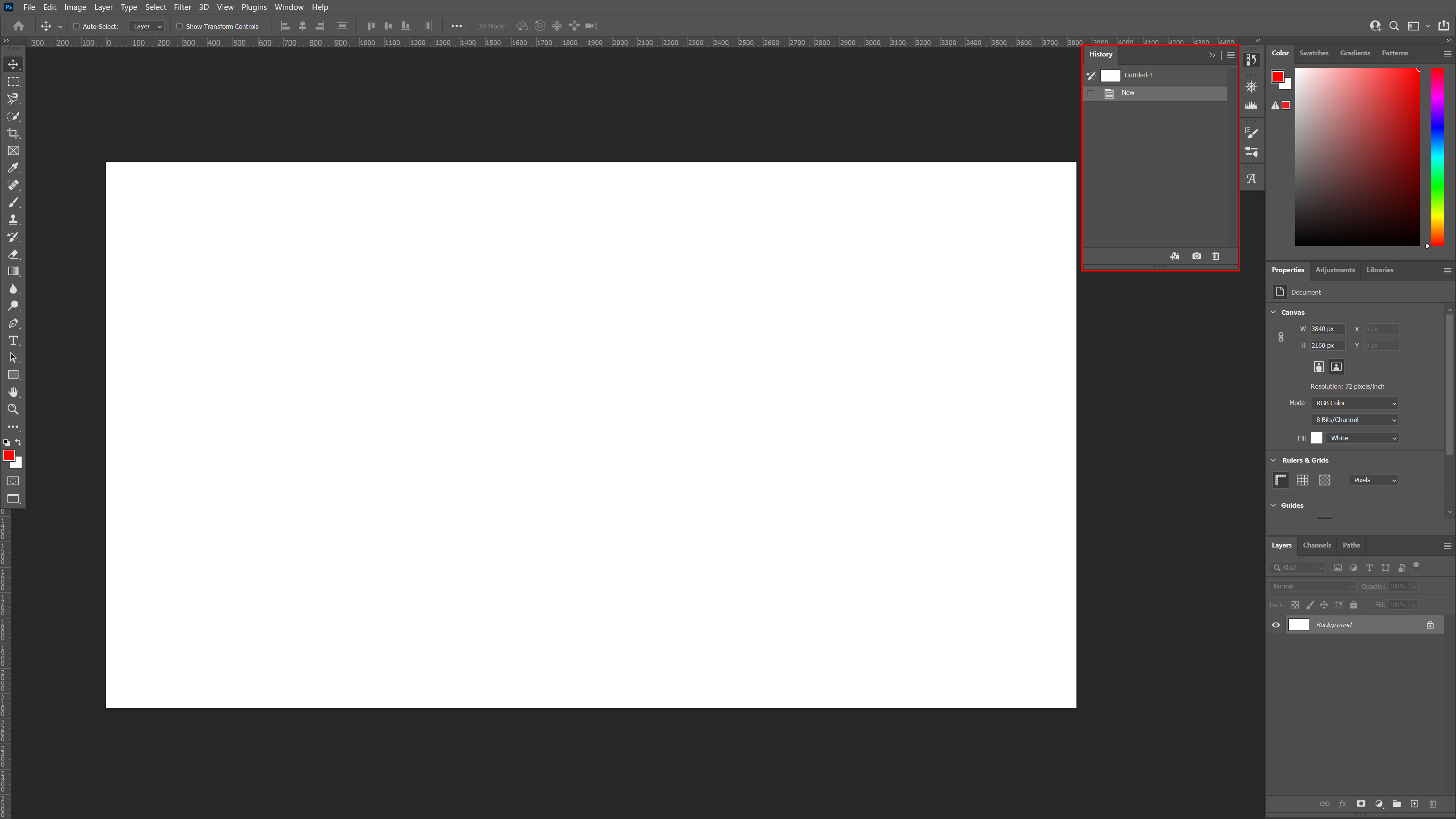Collapse the Rulers & Grids section
This screenshot has width=1456, height=819.
(x=1274, y=460)
